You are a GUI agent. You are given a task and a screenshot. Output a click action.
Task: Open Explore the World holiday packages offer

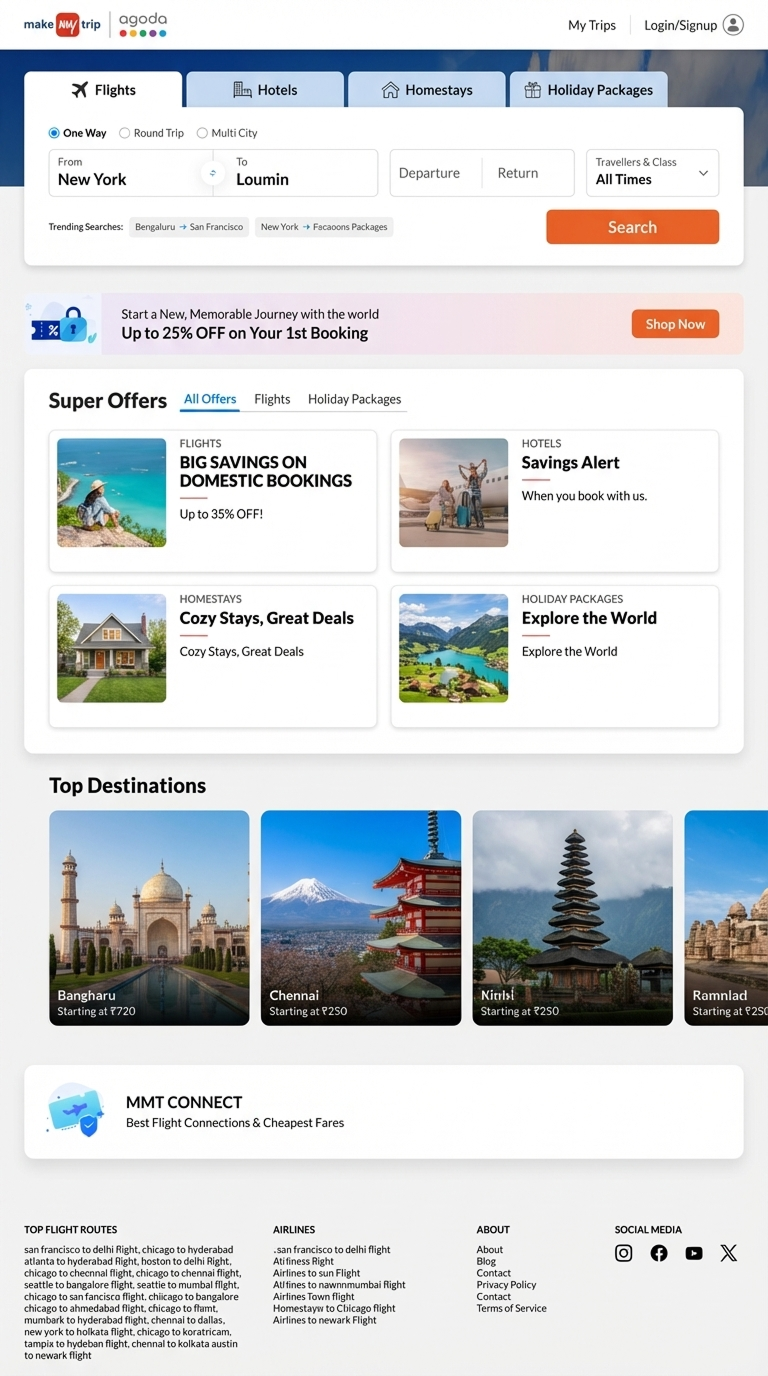(555, 657)
